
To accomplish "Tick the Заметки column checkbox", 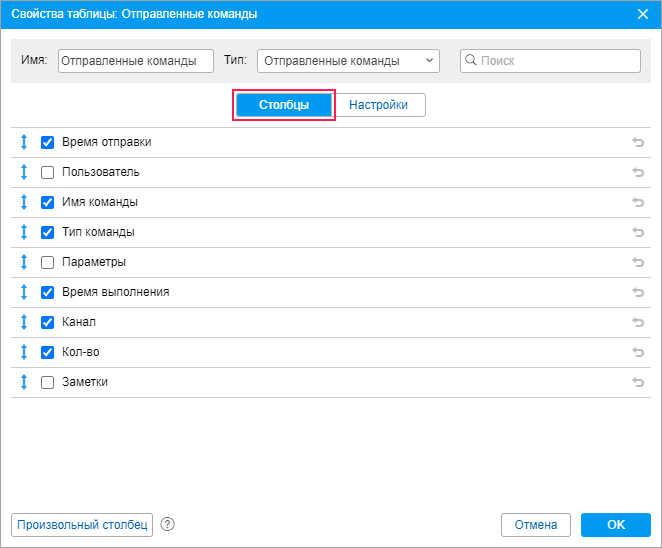I will (47, 382).
